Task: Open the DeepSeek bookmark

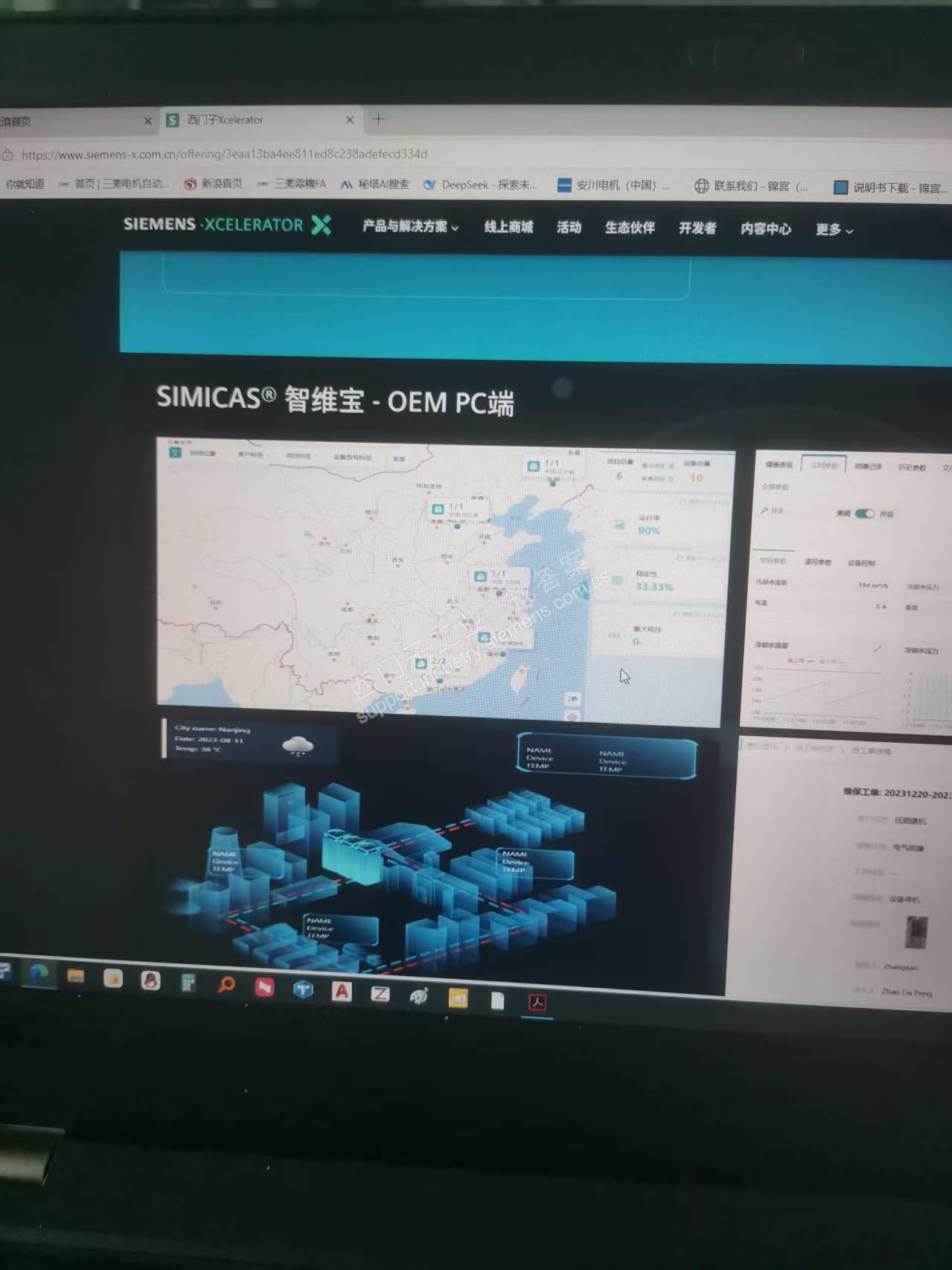Action: pos(480,185)
